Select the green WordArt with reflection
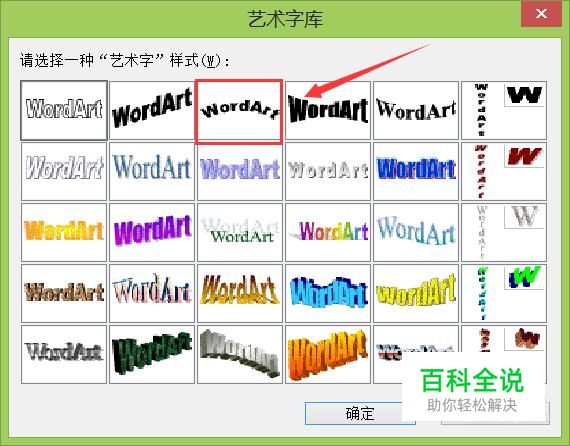 coord(240,233)
